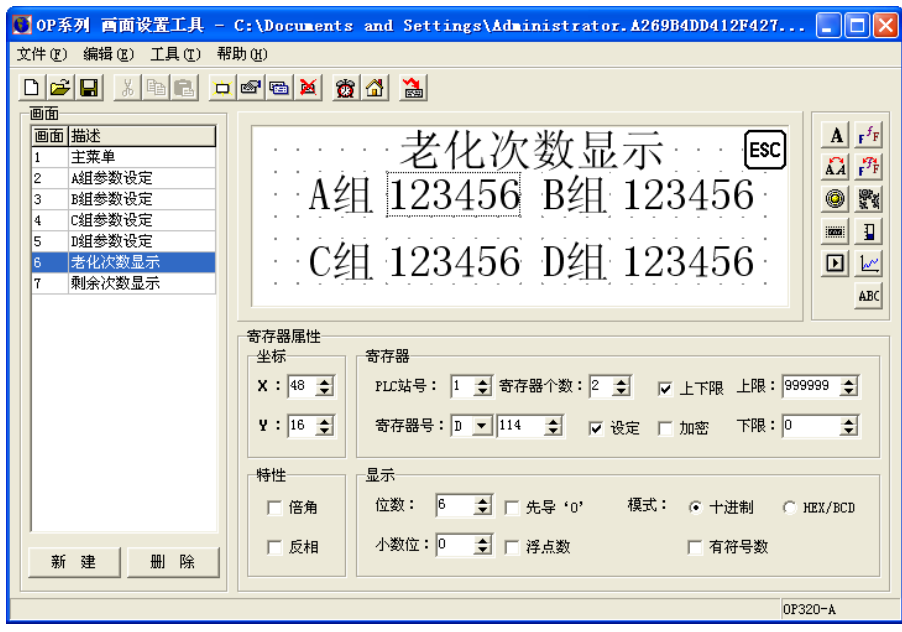
Task: Enable the 加密 checkbox
Action: tap(665, 428)
